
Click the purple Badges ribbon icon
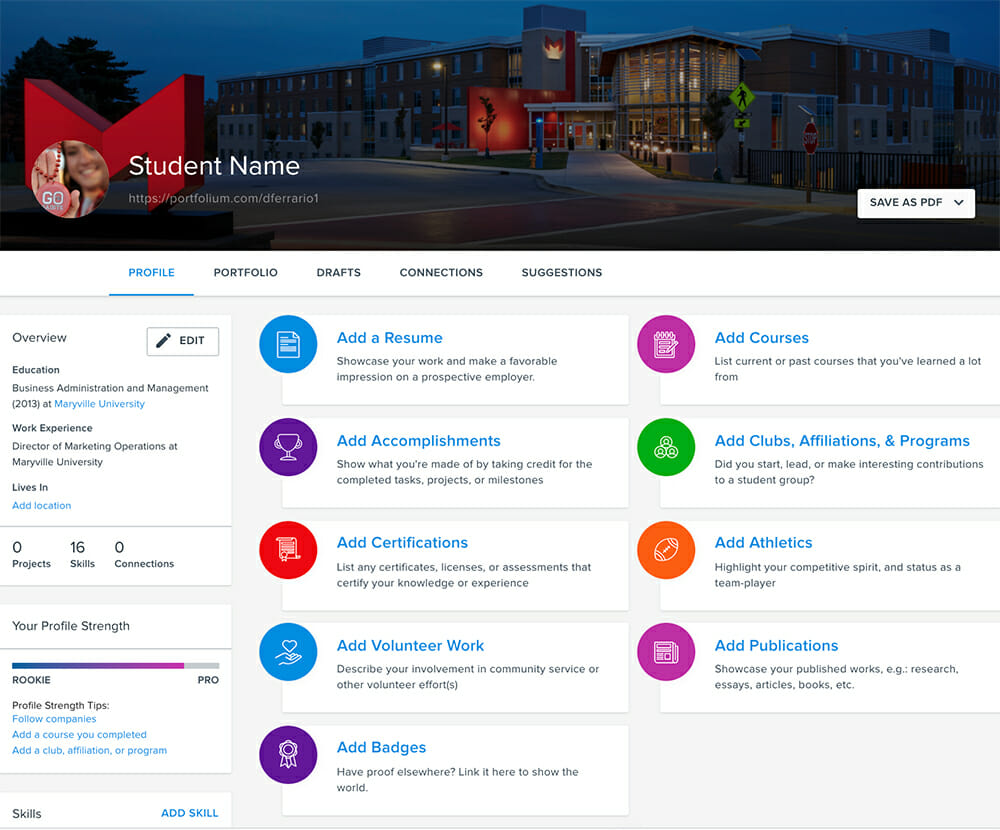[288, 754]
